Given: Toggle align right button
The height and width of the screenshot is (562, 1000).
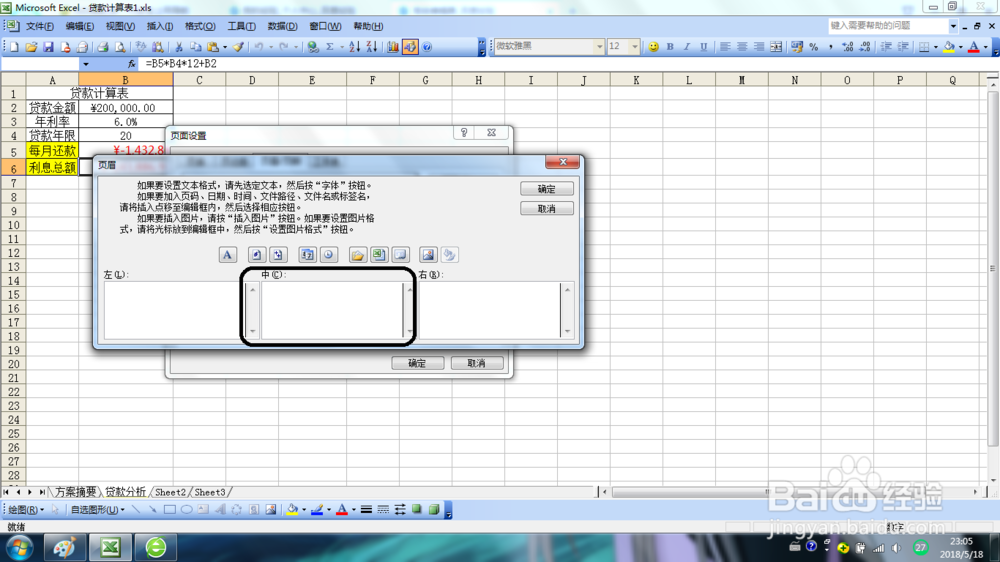Looking at the screenshot, I should pyautogui.click(x=759, y=47).
